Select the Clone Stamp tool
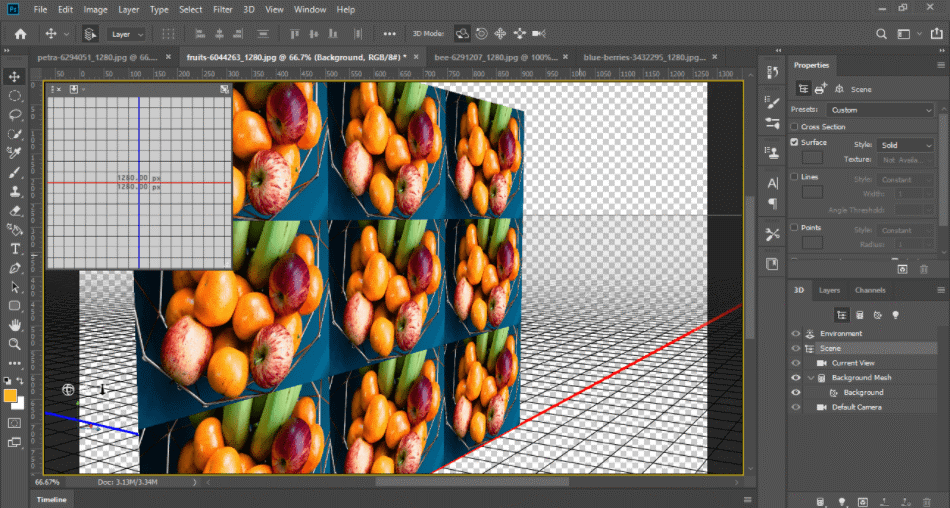This screenshot has width=950, height=508. click(15, 192)
